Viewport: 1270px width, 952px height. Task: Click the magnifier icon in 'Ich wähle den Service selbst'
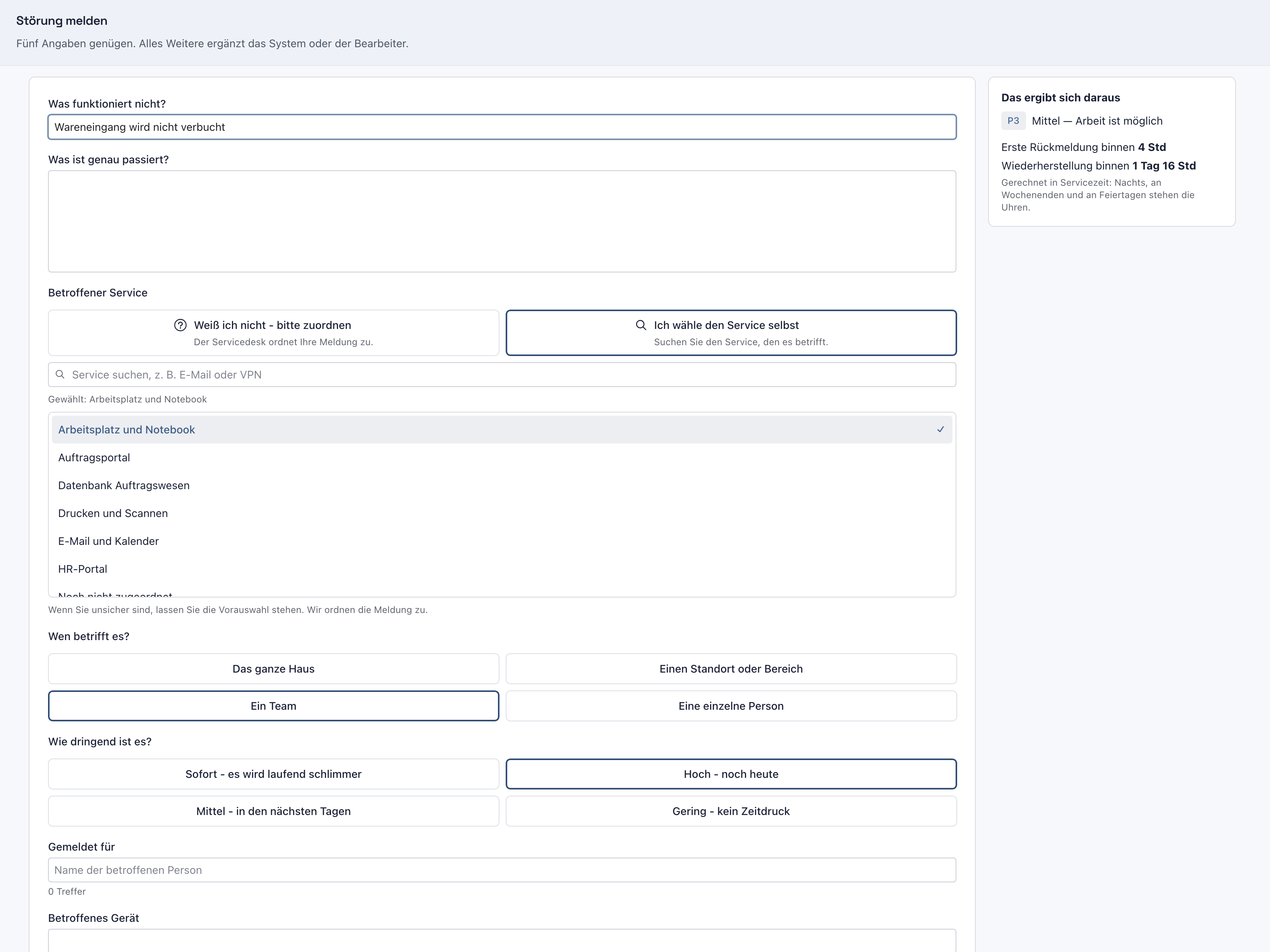pyautogui.click(x=641, y=325)
